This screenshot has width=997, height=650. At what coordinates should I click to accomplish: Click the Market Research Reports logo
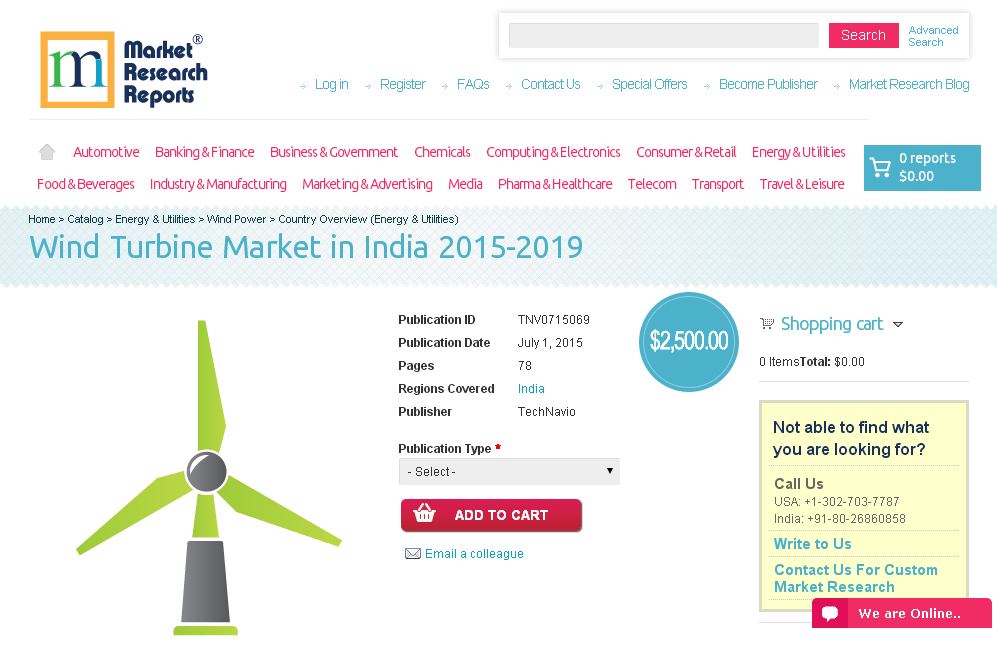123,69
